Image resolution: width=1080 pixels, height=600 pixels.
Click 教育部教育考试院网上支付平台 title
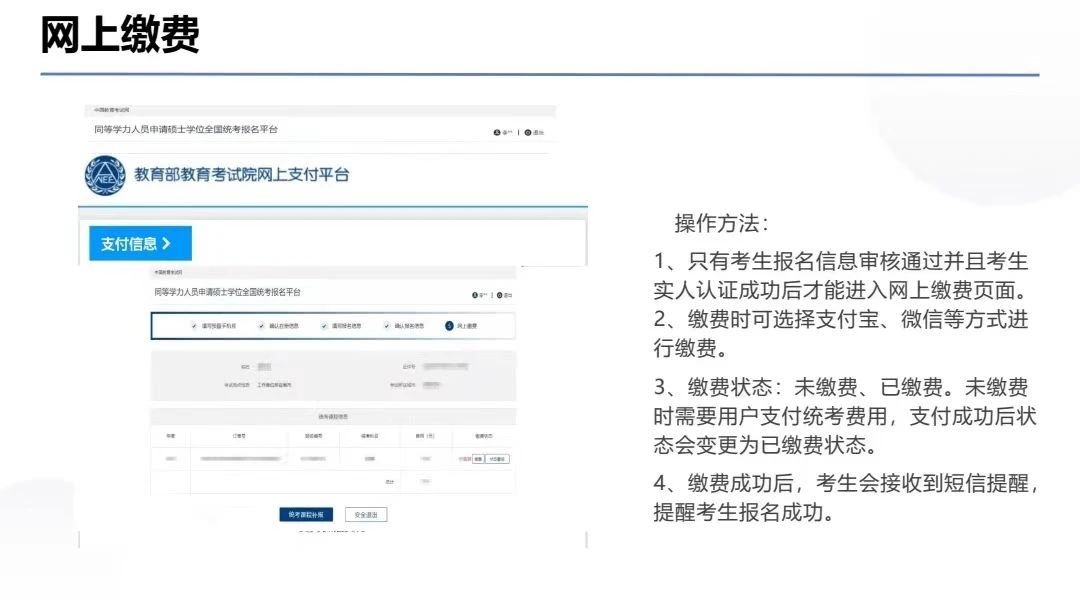(242, 175)
